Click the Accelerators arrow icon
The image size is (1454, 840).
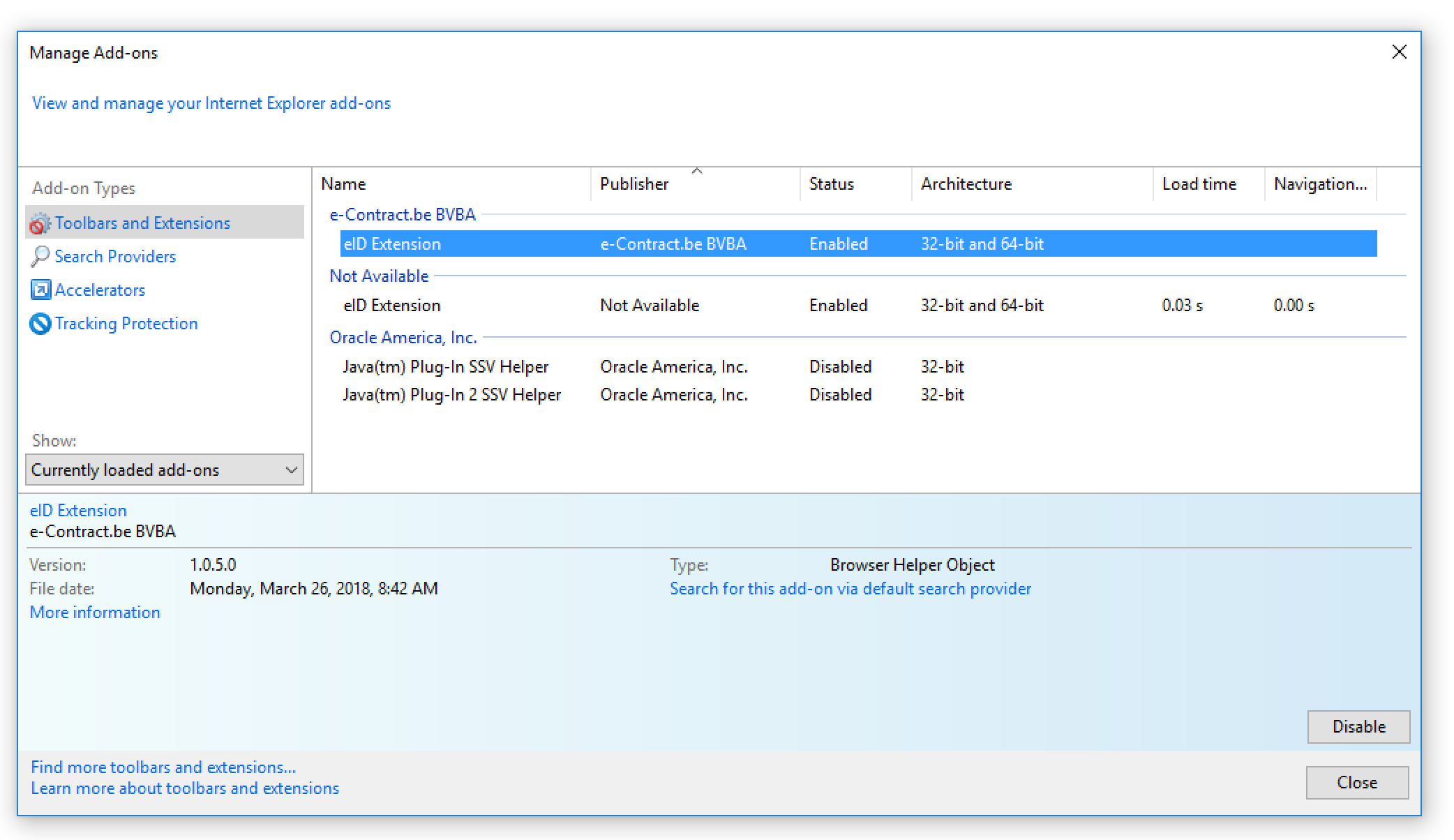(40, 290)
